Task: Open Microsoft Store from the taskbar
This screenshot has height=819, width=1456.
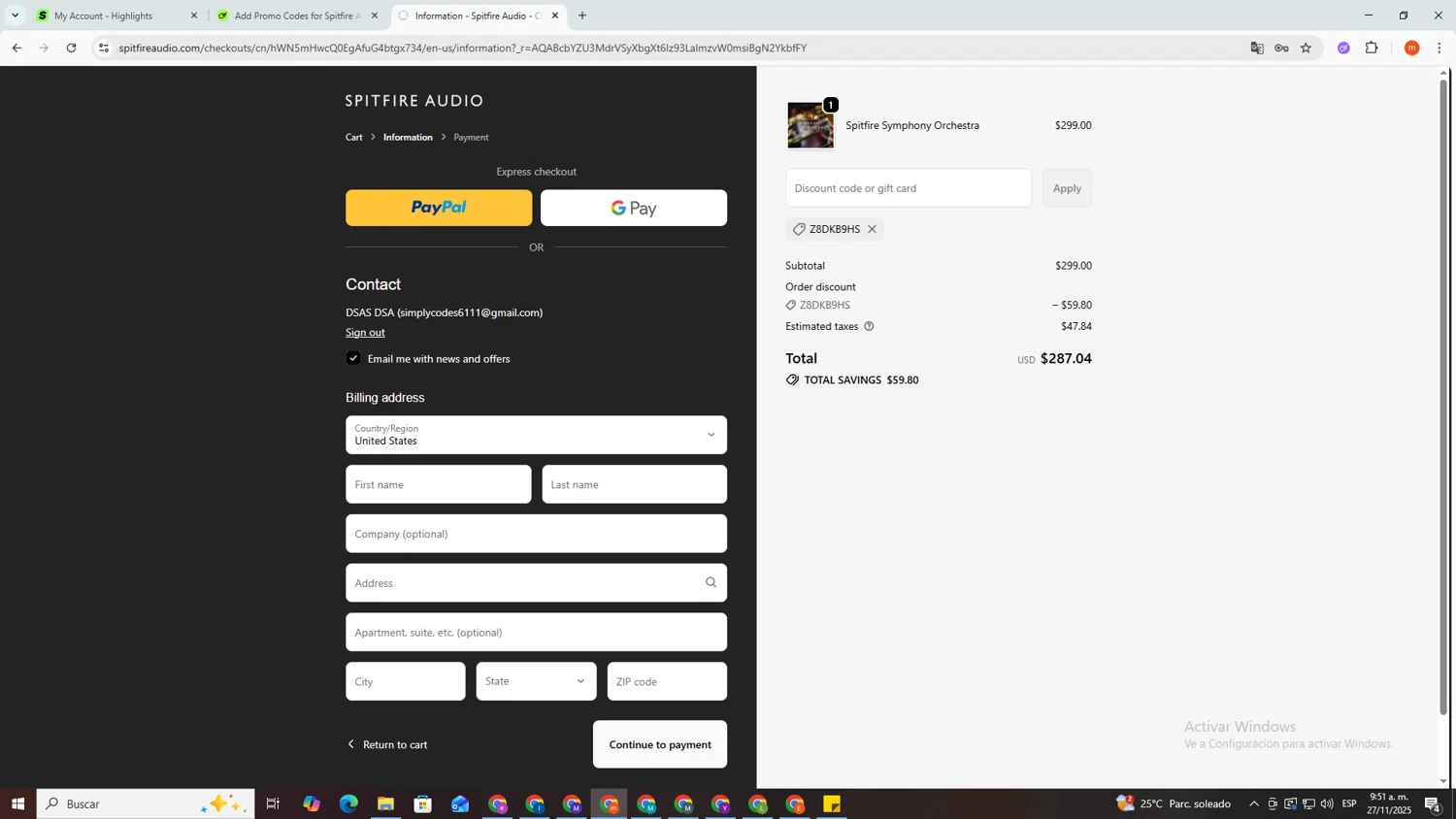Action: click(422, 803)
